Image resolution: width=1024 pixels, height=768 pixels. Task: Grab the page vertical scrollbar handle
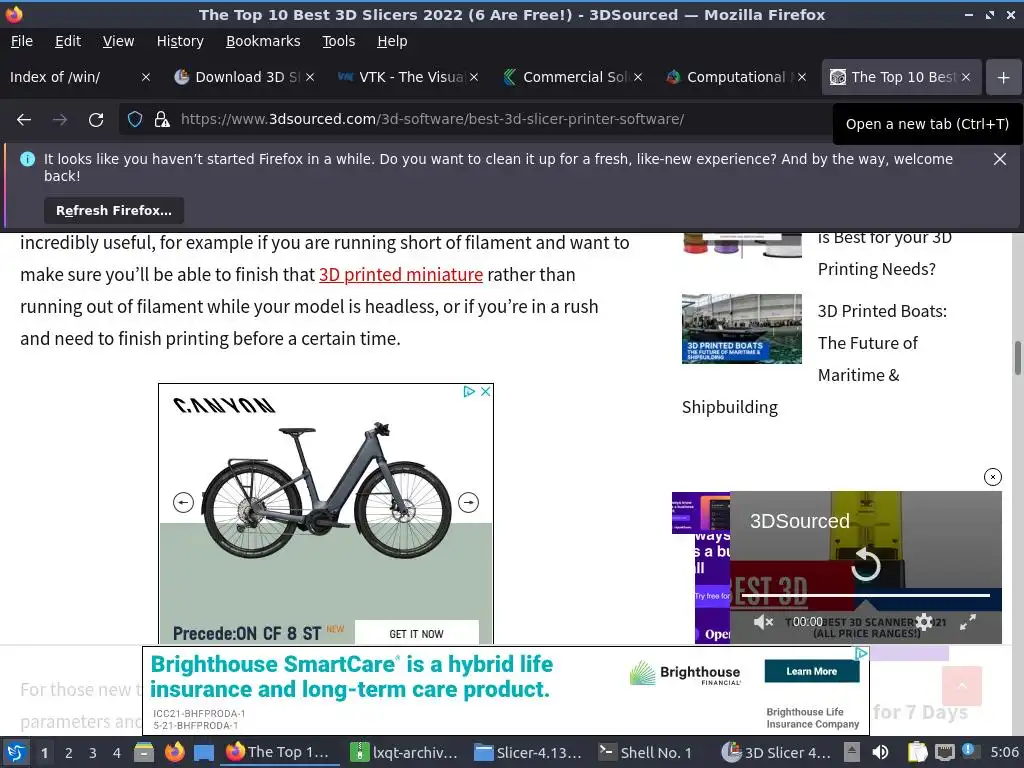1017,358
